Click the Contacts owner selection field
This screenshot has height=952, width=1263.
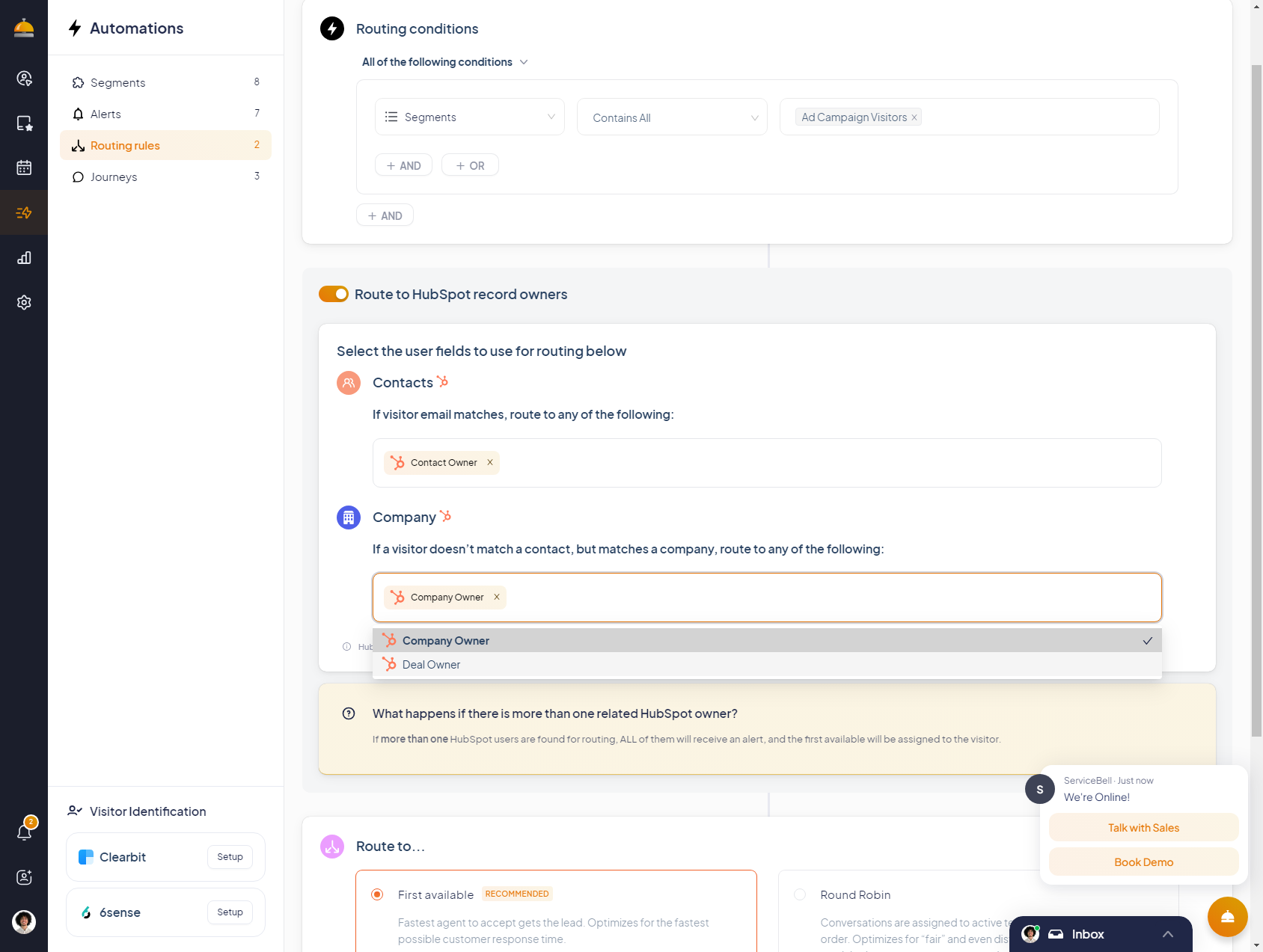(x=767, y=463)
